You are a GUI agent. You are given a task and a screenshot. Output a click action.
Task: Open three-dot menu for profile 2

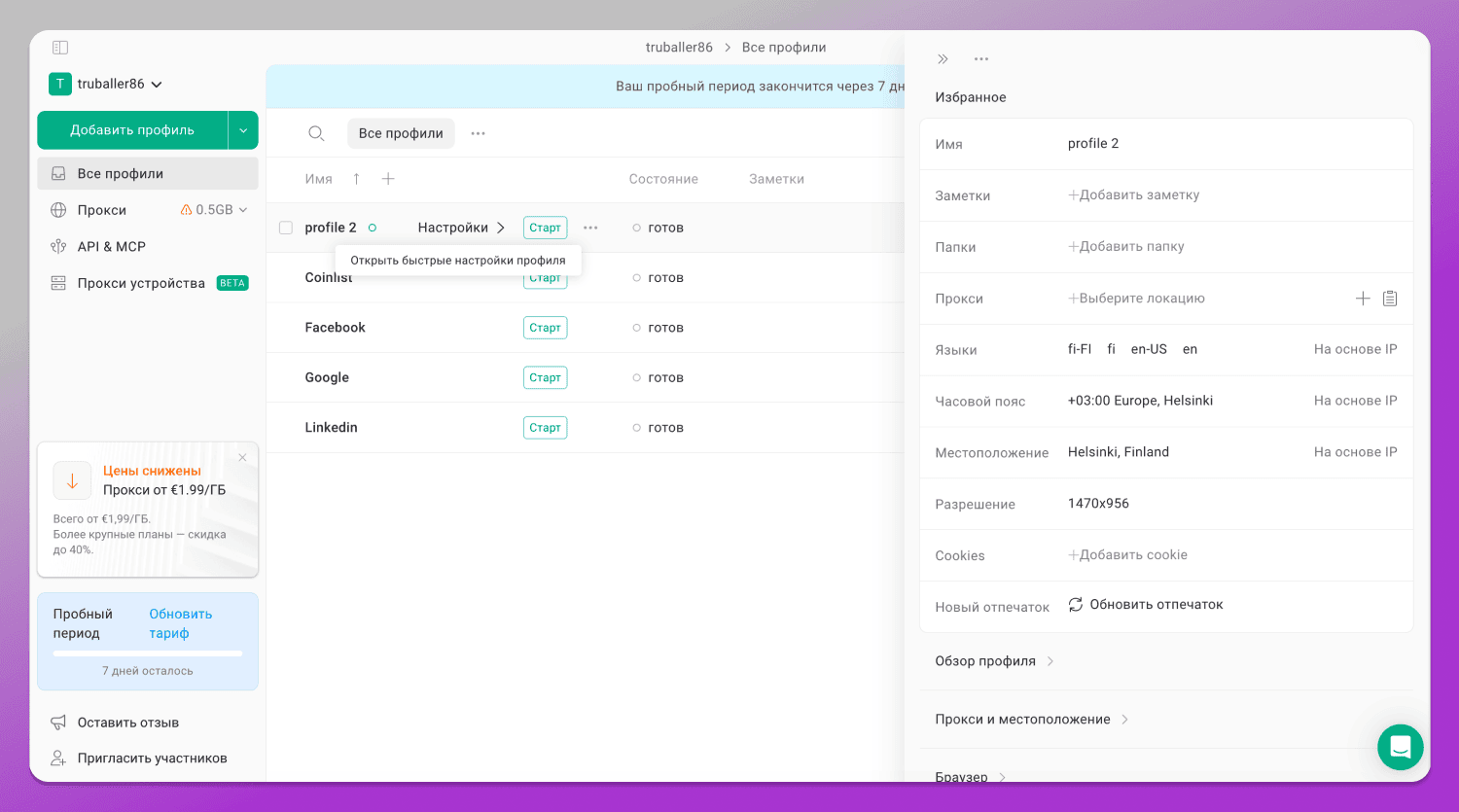click(590, 228)
